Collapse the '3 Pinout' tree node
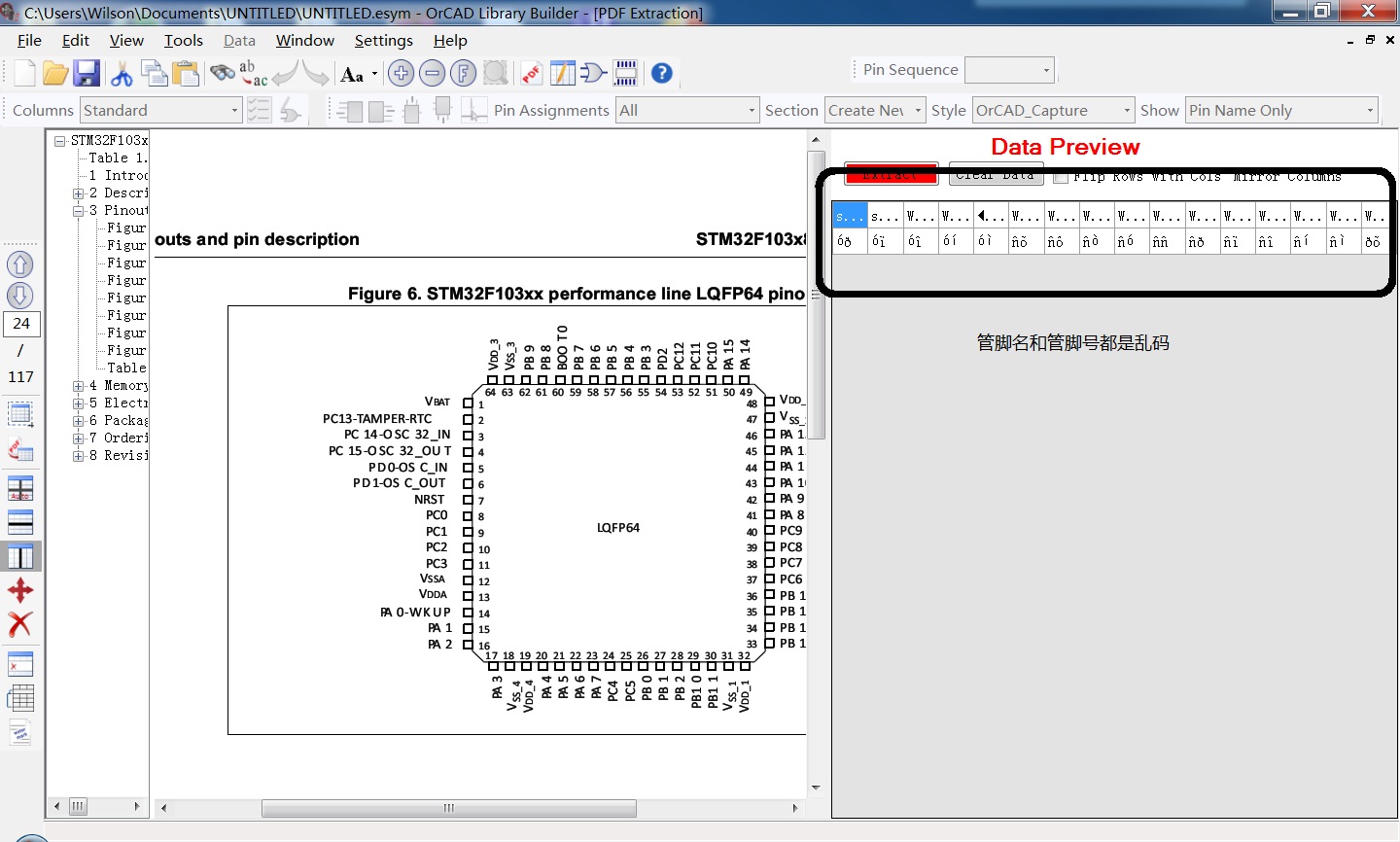This screenshot has height=842, width=1400. pyautogui.click(x=78, y=210)
